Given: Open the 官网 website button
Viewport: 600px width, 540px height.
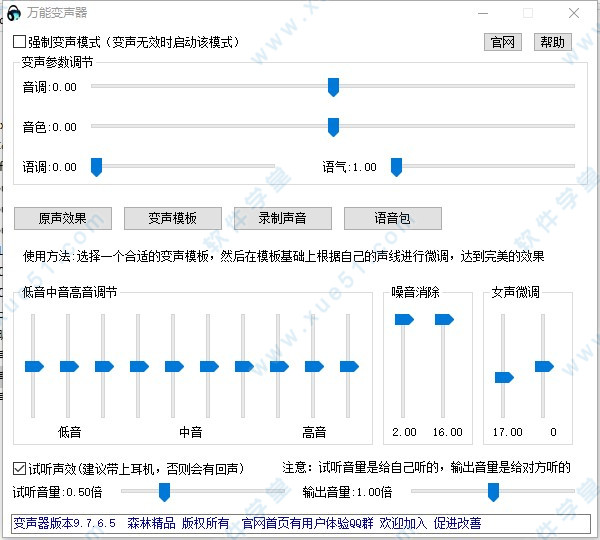Looking at the screenshot, I should pyautogui.click(x=502, y=42).
